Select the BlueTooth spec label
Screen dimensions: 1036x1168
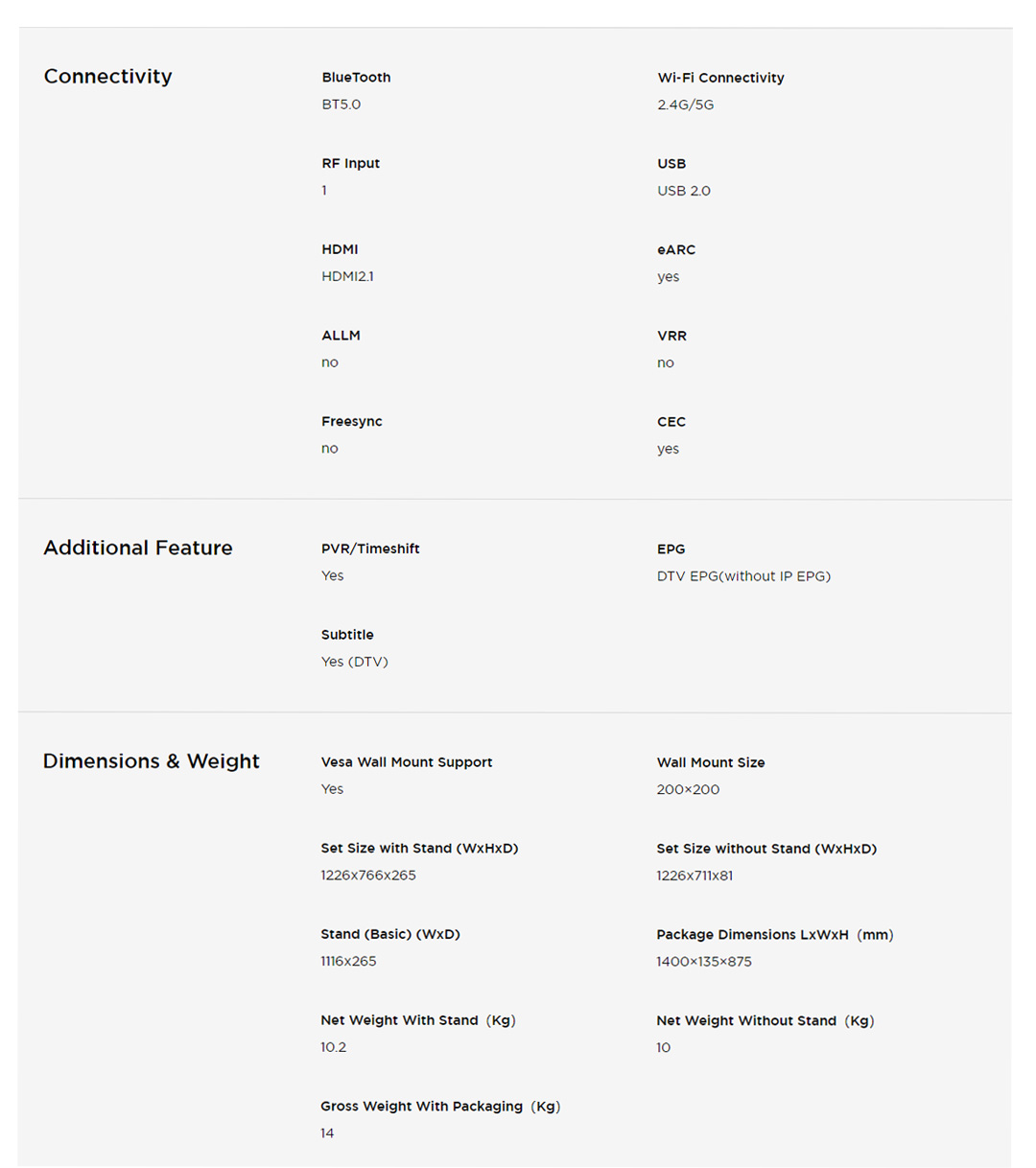pyautogui.click(x=356, y=78)
